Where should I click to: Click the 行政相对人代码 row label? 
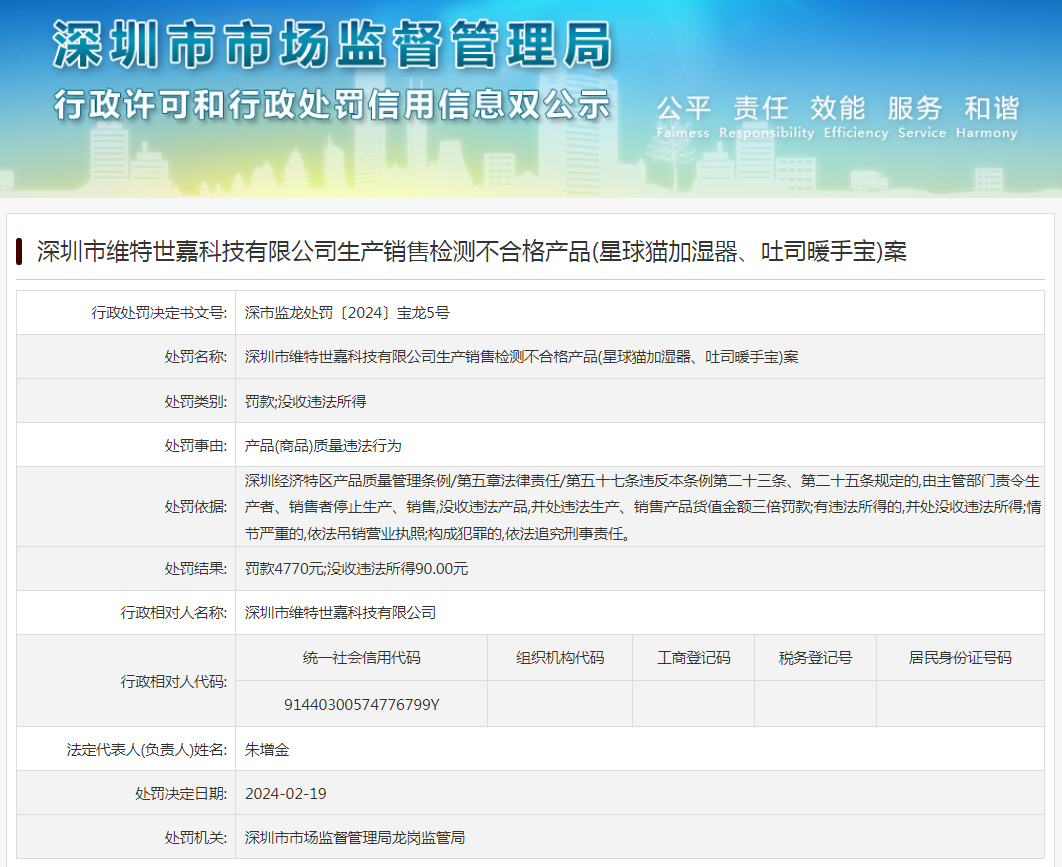click(x=173, y=681)
